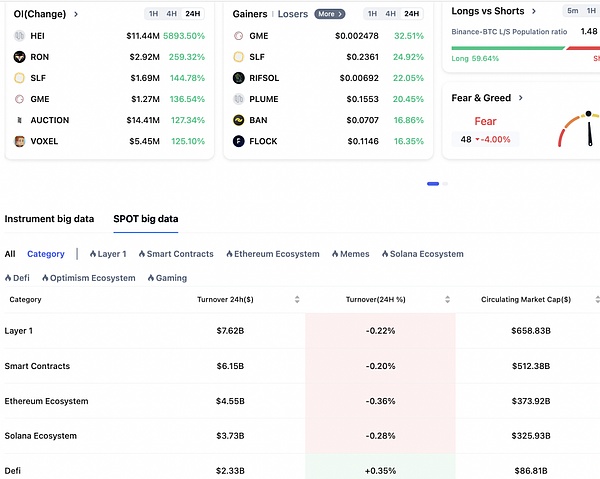The width and height of the screenshot is (600, 479).
Task: Open the Defi table row
Action: point(302,467)
